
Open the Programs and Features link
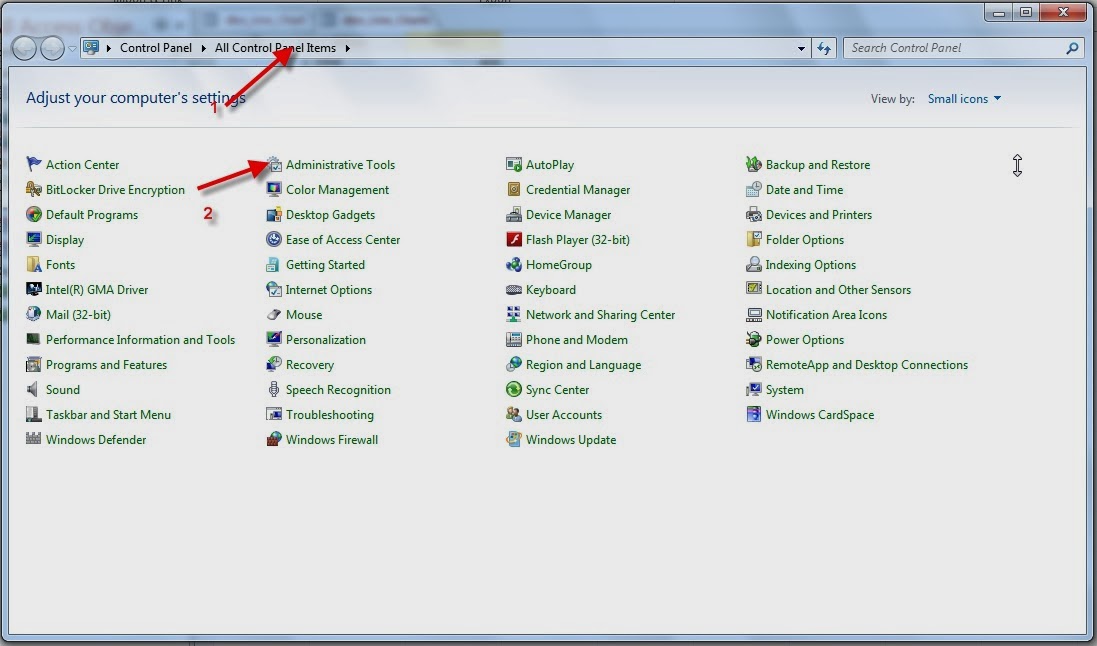point(106,365)
